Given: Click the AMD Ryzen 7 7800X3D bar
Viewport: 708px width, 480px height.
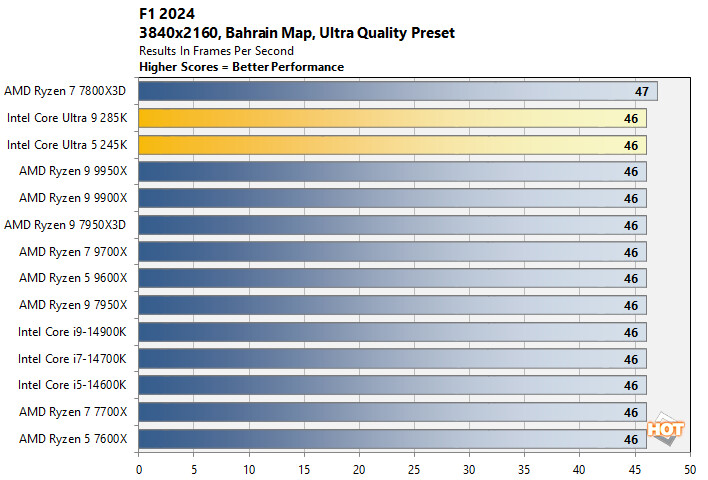Looking at the screenshot, I should coord(398,91).
